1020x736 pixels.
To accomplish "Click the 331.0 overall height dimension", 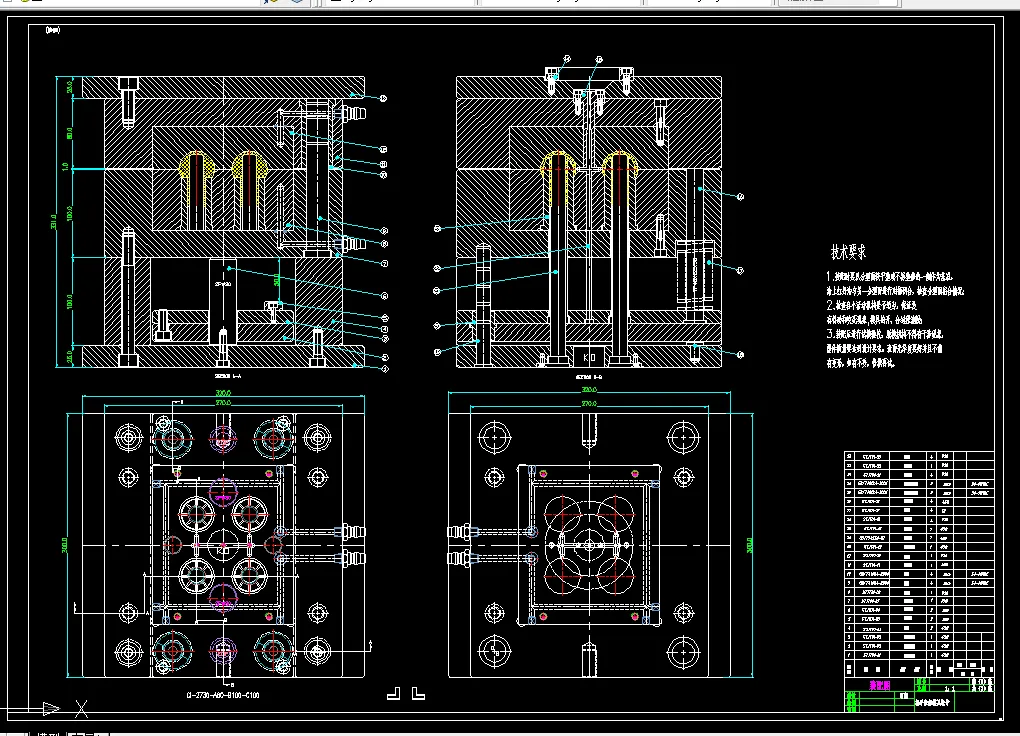I will 53,222.
